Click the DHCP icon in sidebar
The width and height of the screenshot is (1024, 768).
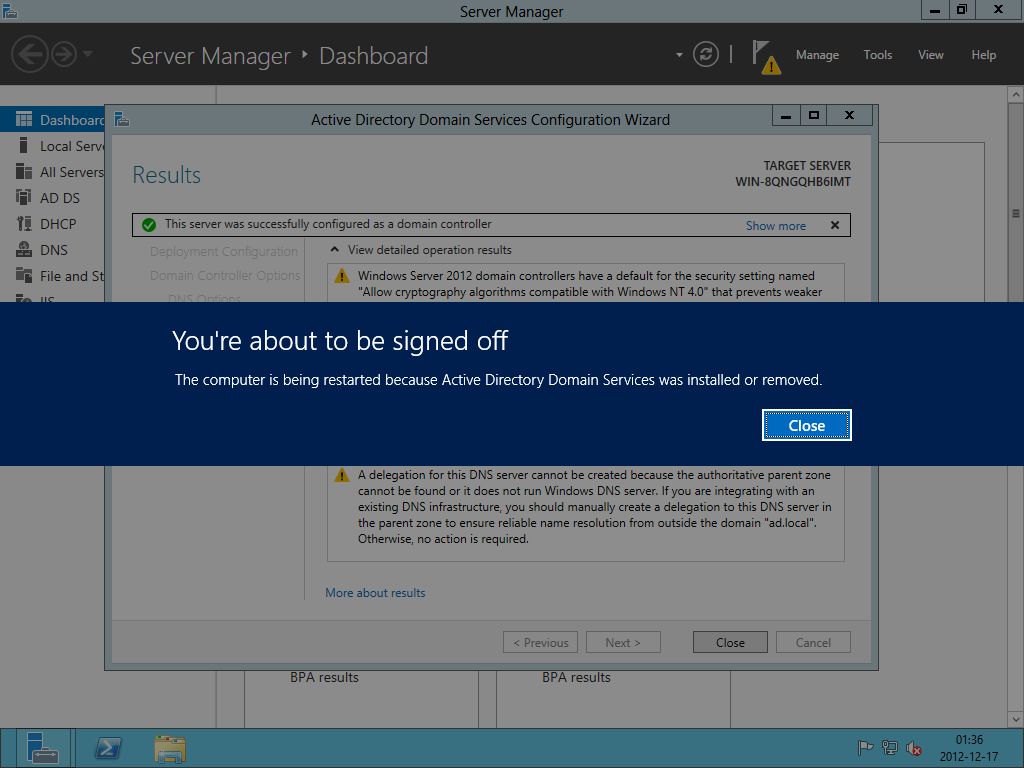pyautogui.click(x=24, y=223)
